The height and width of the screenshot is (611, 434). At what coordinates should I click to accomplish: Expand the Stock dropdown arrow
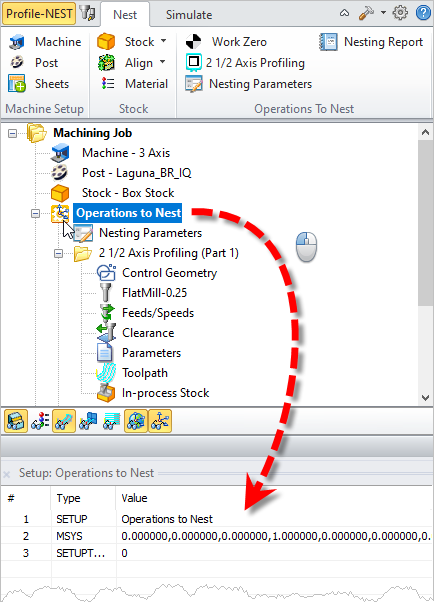[163, 41]
